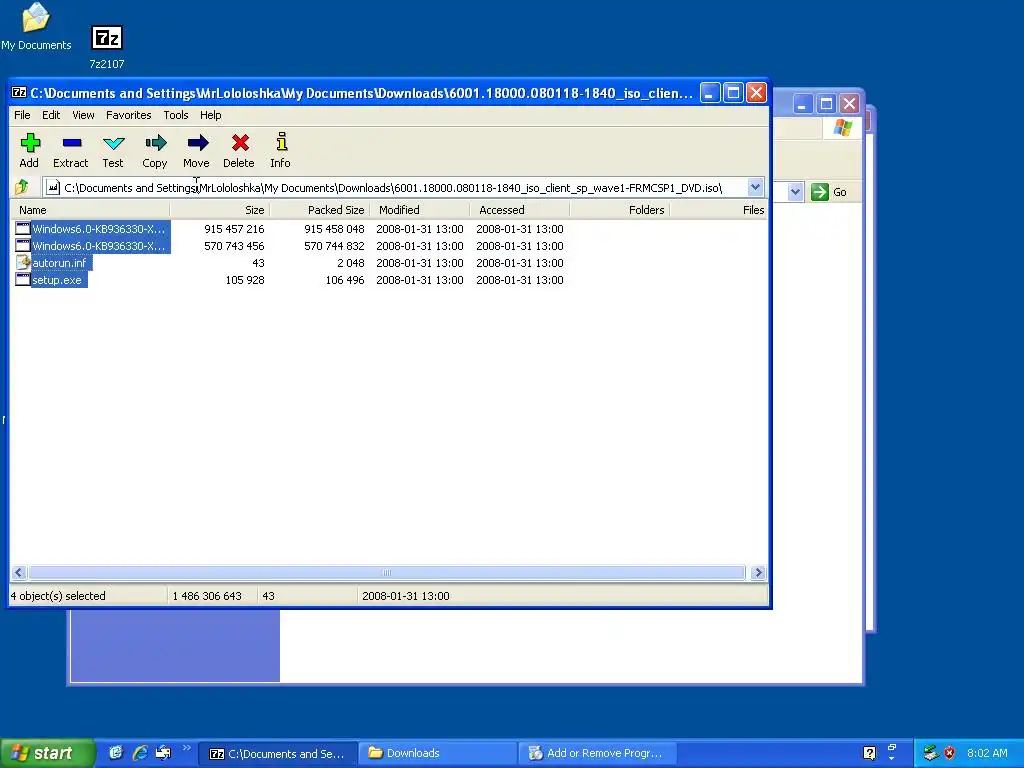Image resolution: width=1024 pixels, height=768 pixels.
Task: Click the Add toolbar icon
Action: pos(29,143)
